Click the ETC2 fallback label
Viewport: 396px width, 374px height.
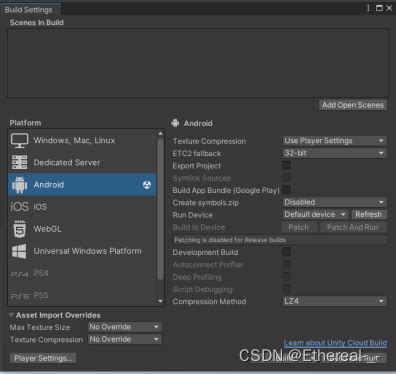click(x=197, y=153)
